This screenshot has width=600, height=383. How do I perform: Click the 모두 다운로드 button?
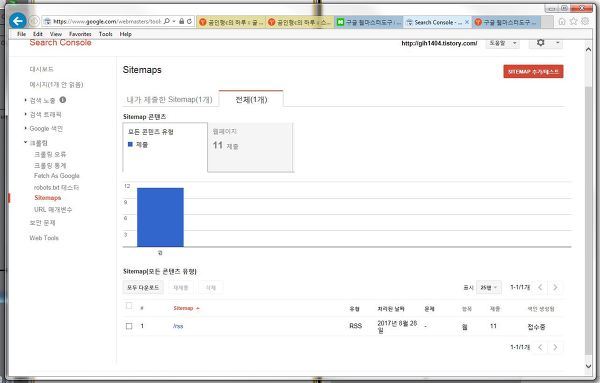pyautogui.click(x=143, y=287)
